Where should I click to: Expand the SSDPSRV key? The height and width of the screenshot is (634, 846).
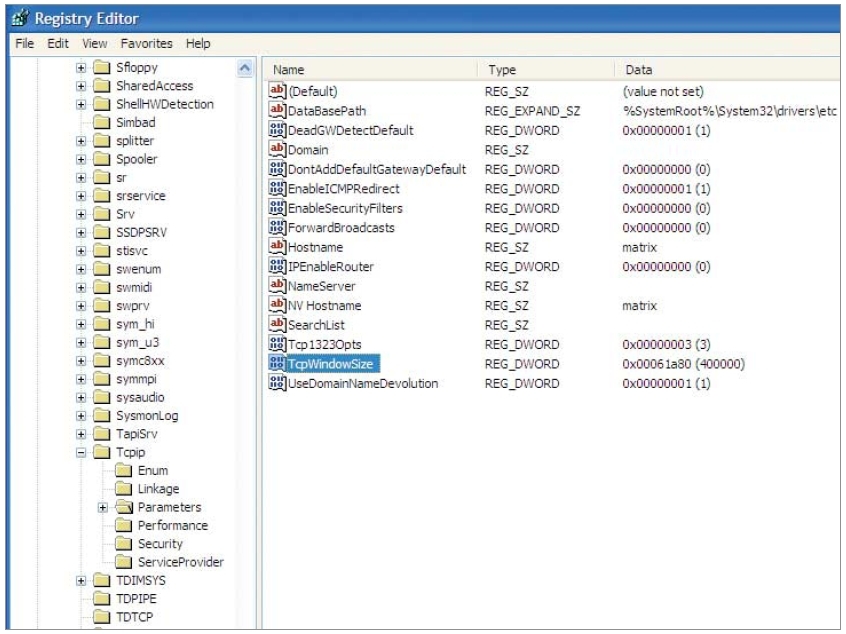(x=81, y=233)
